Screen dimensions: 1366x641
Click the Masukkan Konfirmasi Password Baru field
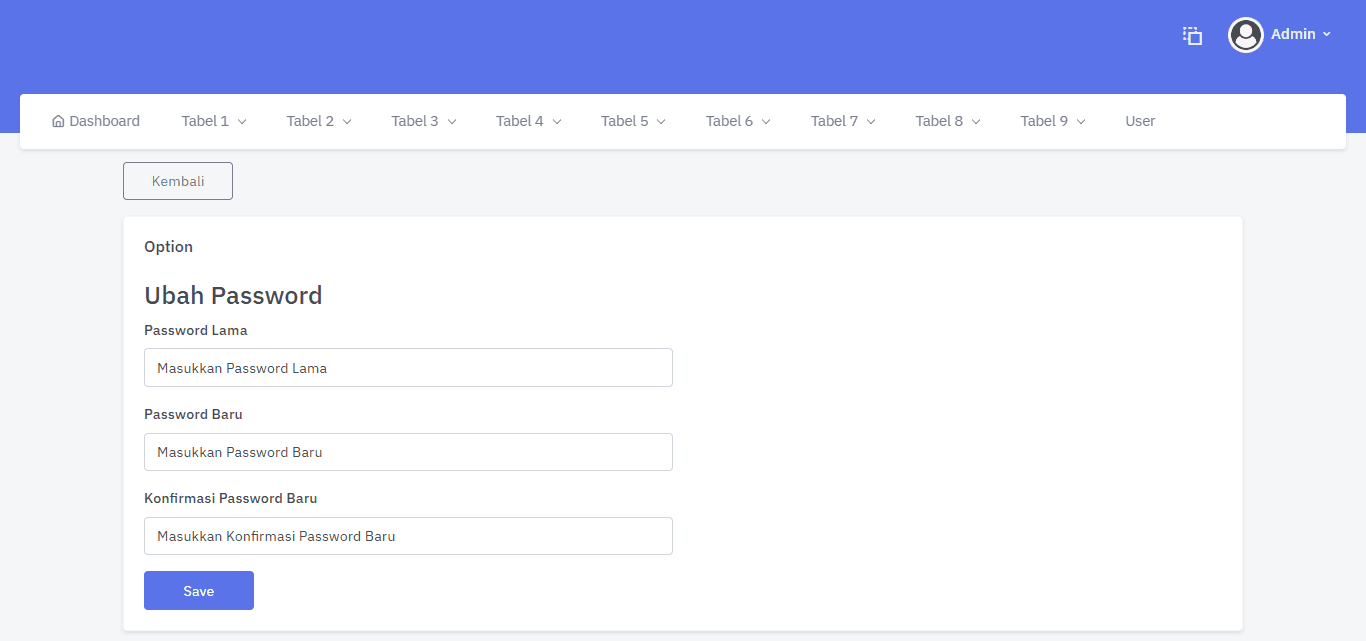click(408, 536)
